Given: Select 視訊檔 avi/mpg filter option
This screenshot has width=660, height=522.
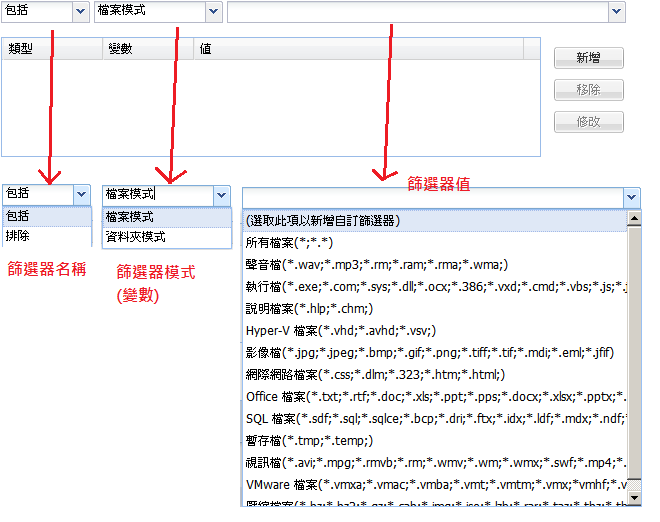Looking at the screenshot, I should (x=434, y=463).
